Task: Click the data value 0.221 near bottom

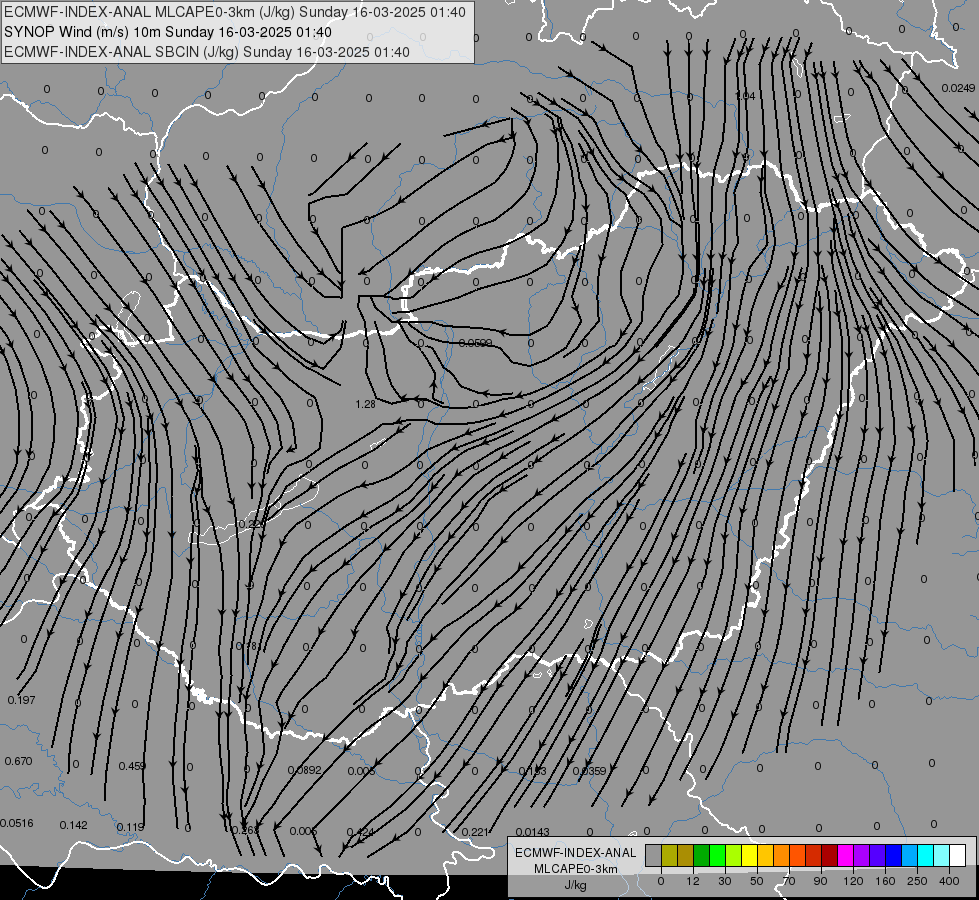Action: click(x=475, y=832)
